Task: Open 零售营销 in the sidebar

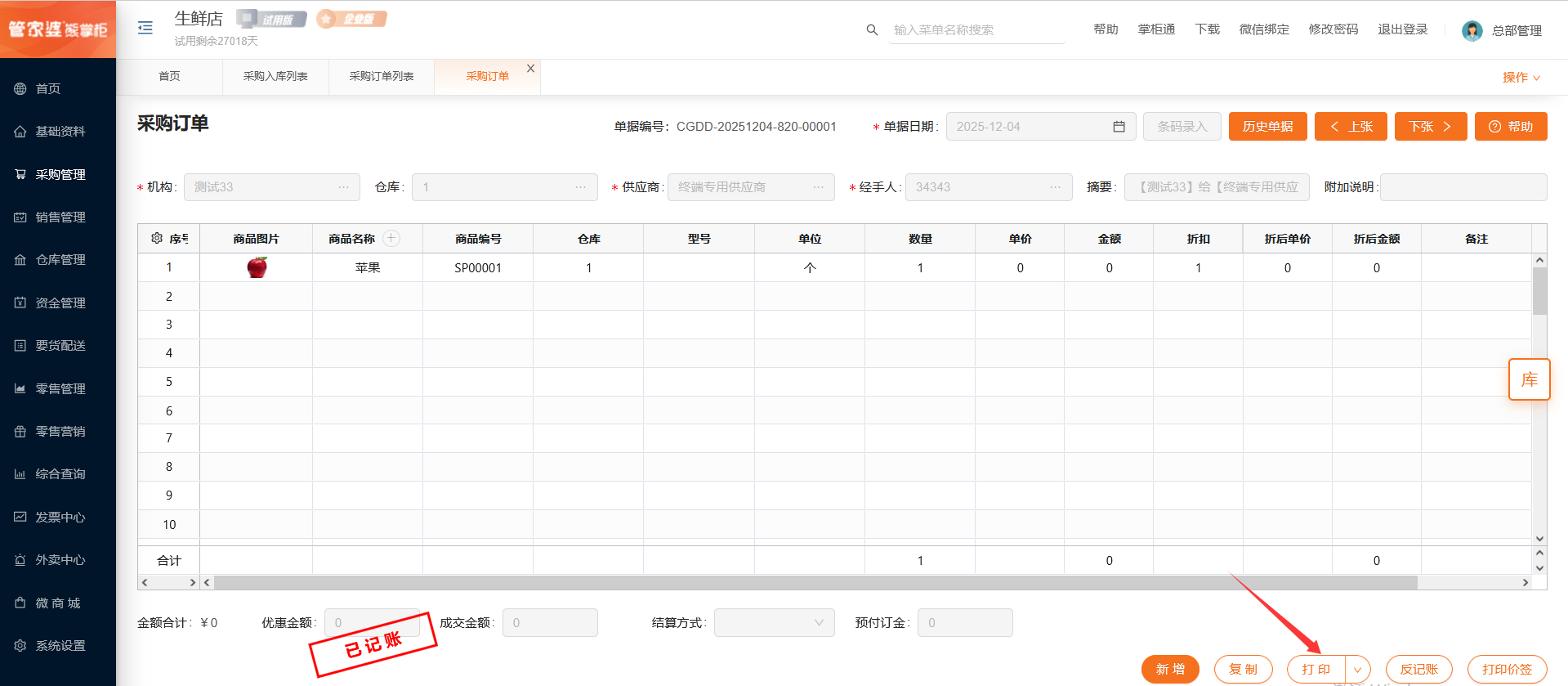Action: [60, 431]
